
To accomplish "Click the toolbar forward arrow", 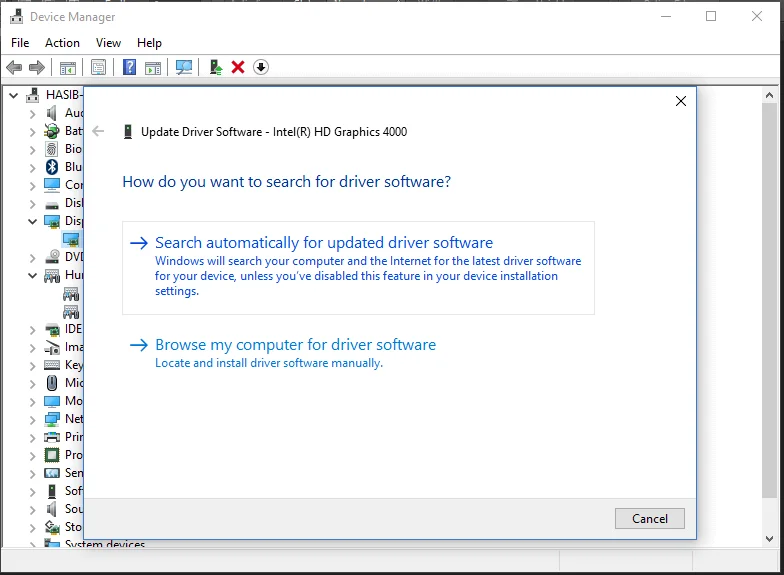I will click(x=37, y=67).
